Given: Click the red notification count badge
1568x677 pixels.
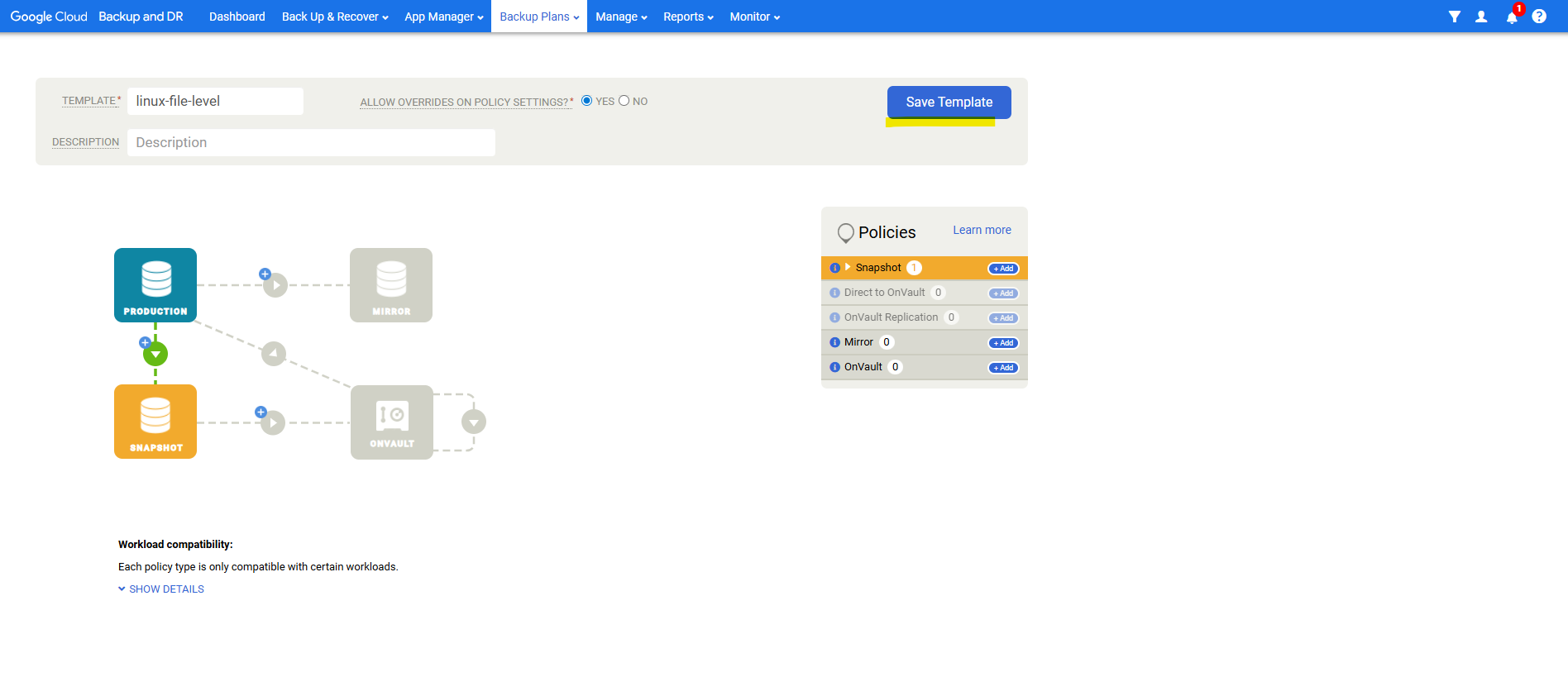Looking at the screenshot, I should pos(1519,9).
